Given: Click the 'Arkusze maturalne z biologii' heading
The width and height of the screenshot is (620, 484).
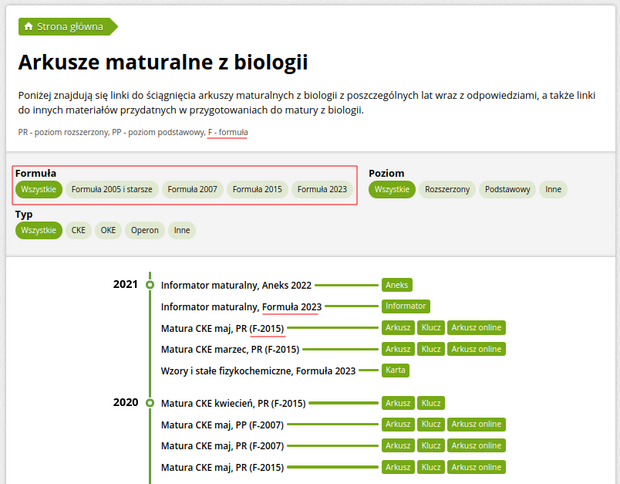Looking at the screenshot, I should pyautogui.click(x=163, y=62).
